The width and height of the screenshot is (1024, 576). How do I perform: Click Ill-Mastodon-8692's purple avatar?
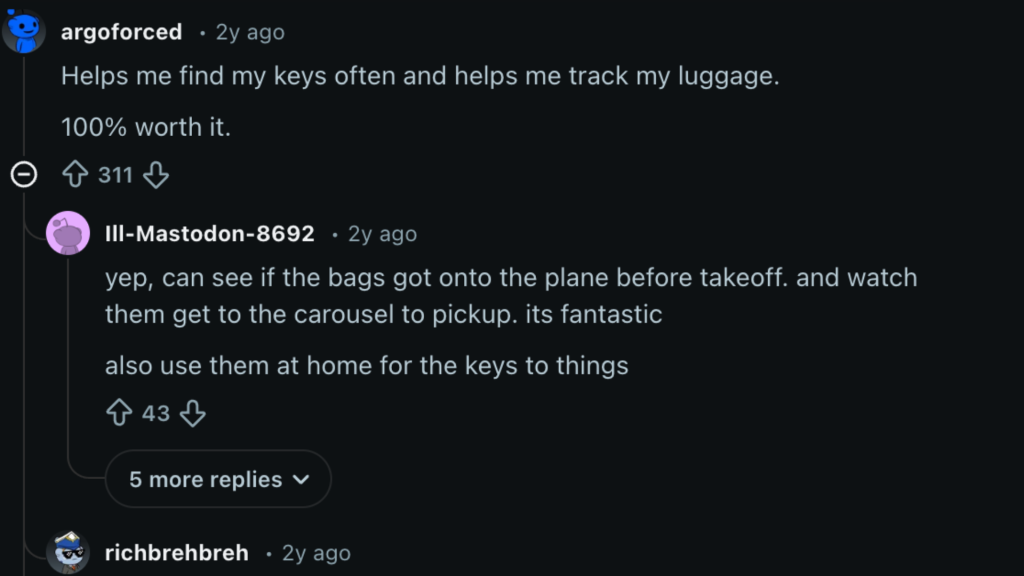(66, 233)
